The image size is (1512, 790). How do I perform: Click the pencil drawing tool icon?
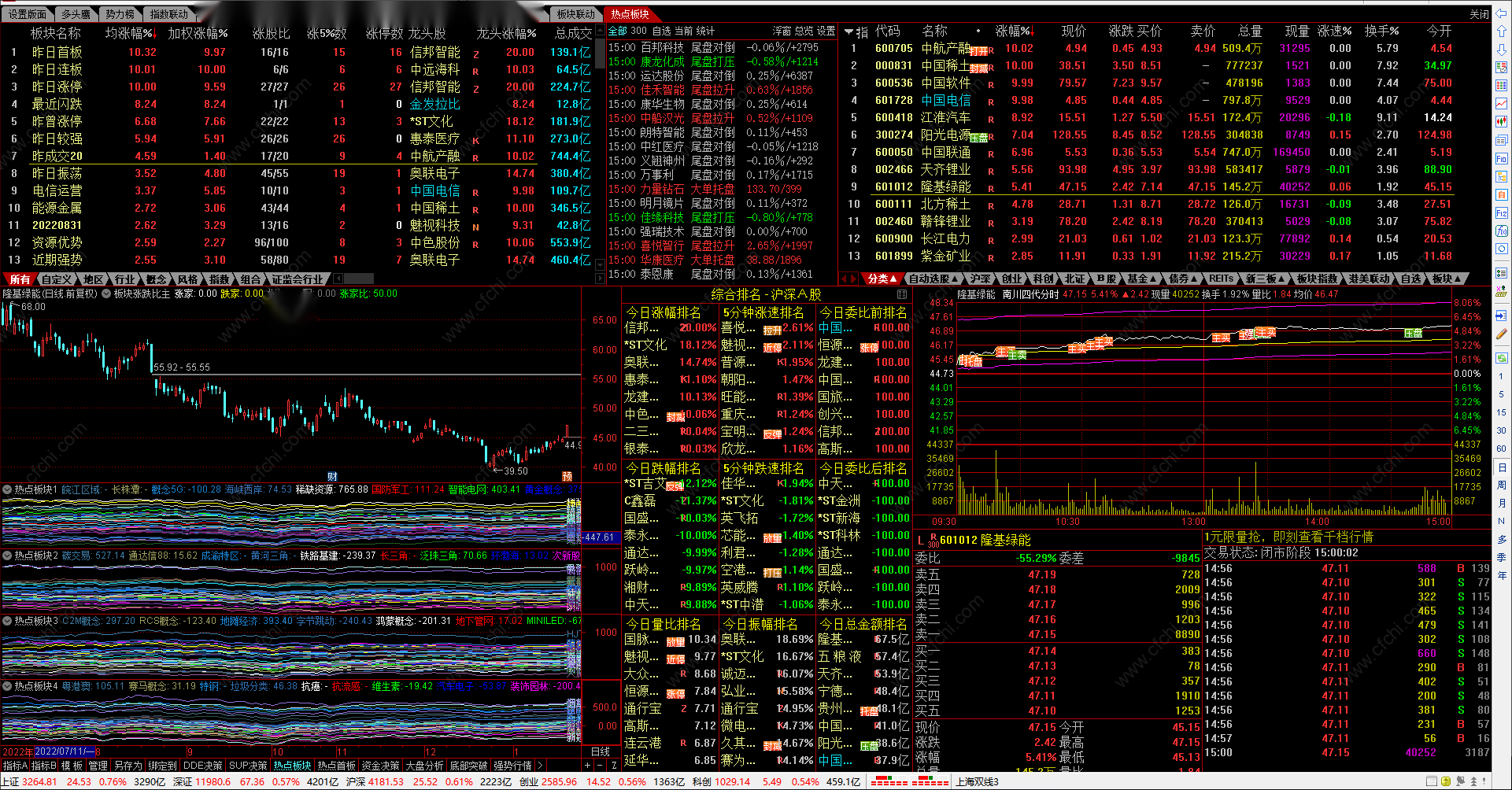(x=1501, y=334)
